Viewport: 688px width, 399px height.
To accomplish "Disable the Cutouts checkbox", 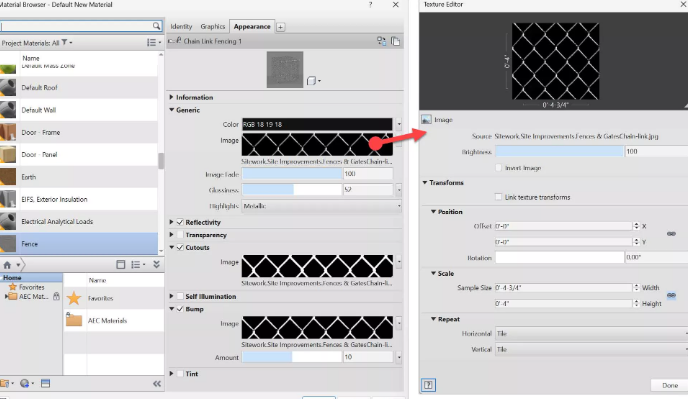I will point(180,248).
